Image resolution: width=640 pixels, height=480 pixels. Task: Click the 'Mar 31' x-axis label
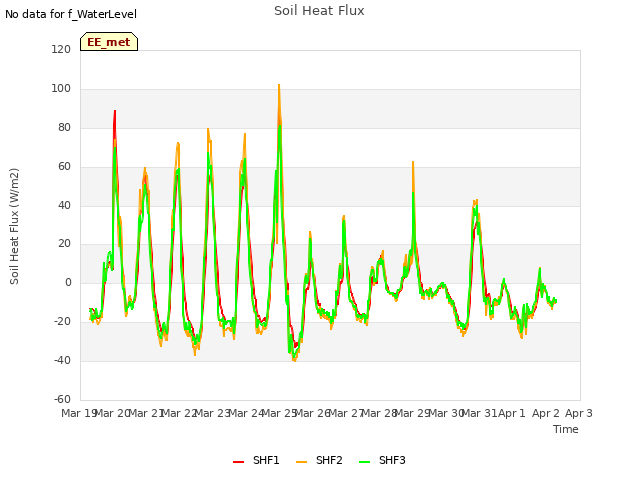(x=478, y=413)
